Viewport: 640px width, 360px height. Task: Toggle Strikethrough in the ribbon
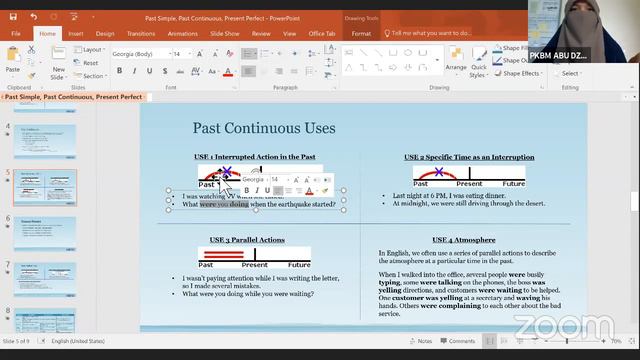pyautogui.click(x=180, y=71)
